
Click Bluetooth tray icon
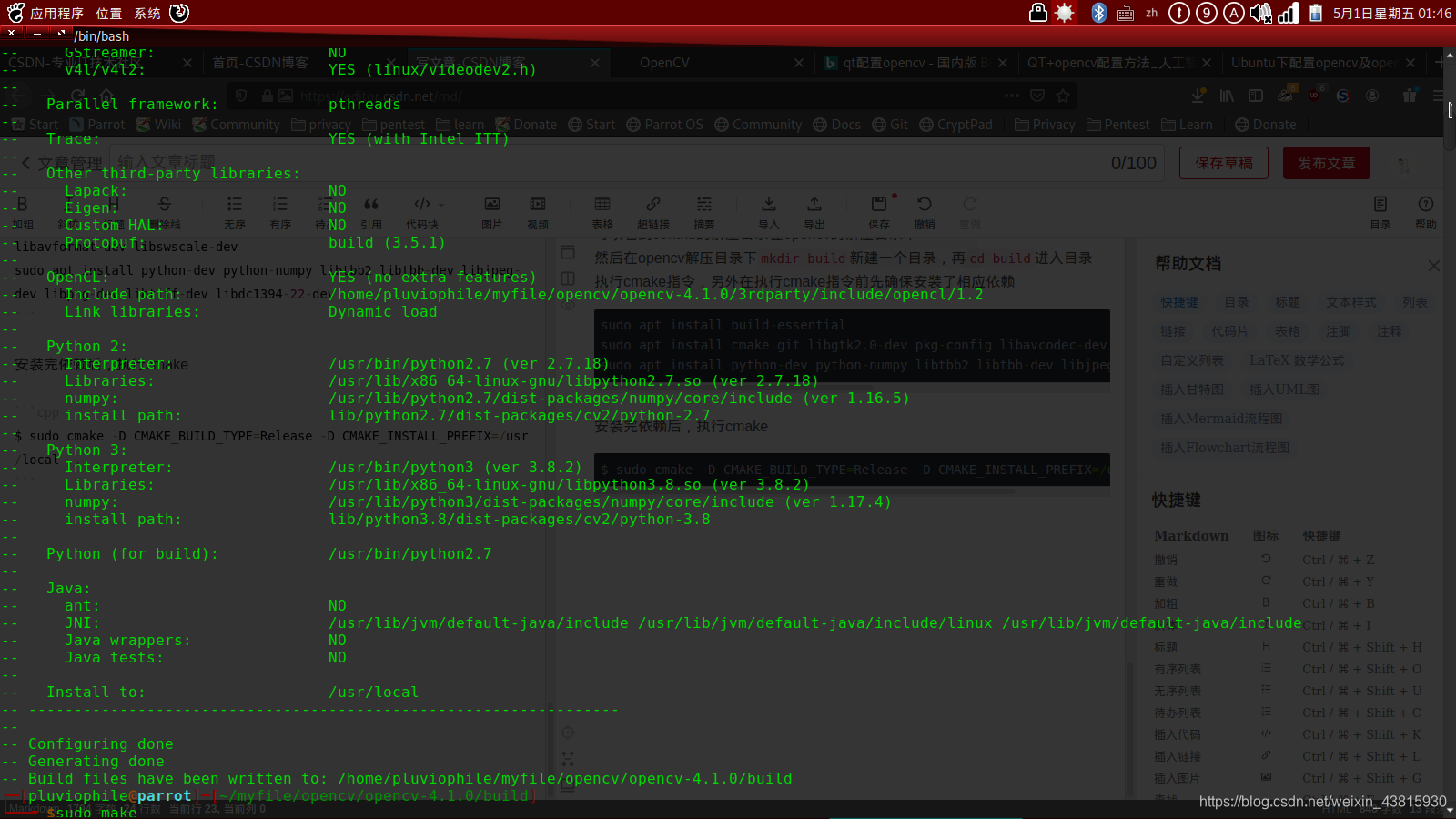1098,13
